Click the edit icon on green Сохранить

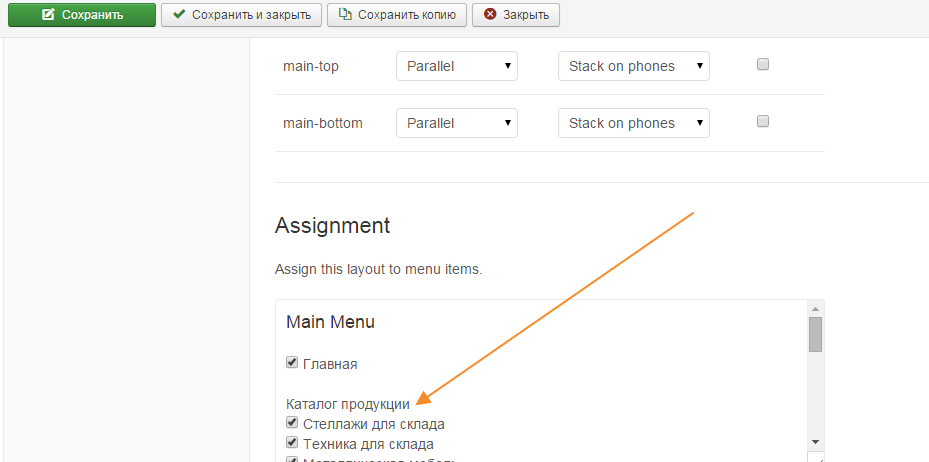[48, 15]
